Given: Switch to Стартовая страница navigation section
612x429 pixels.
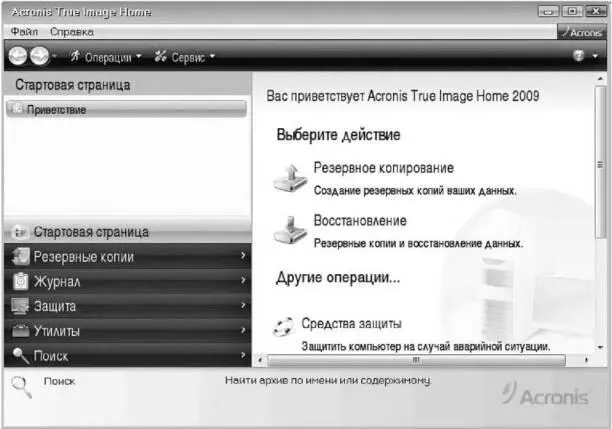Looking at the screenshot, I should [127, 232].
